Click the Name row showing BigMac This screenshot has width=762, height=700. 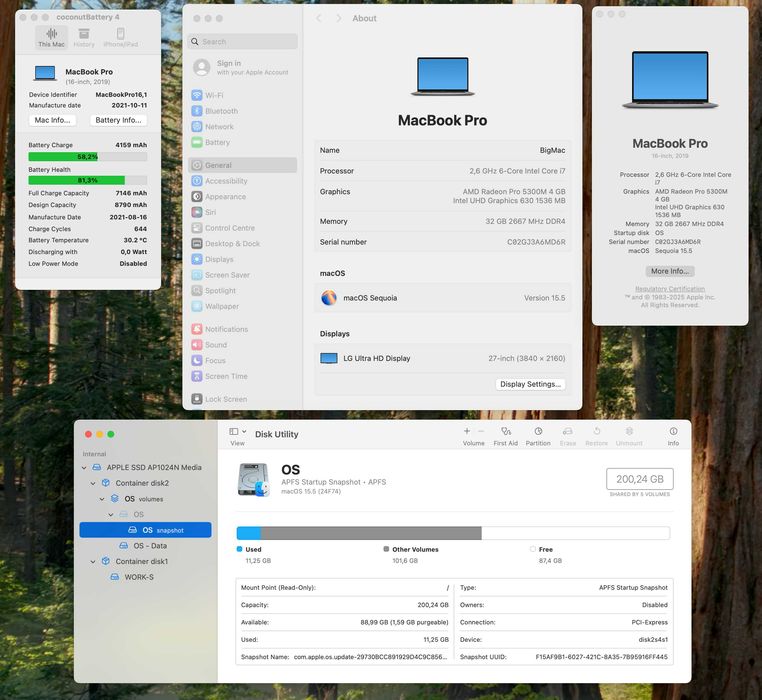(442, 150)
